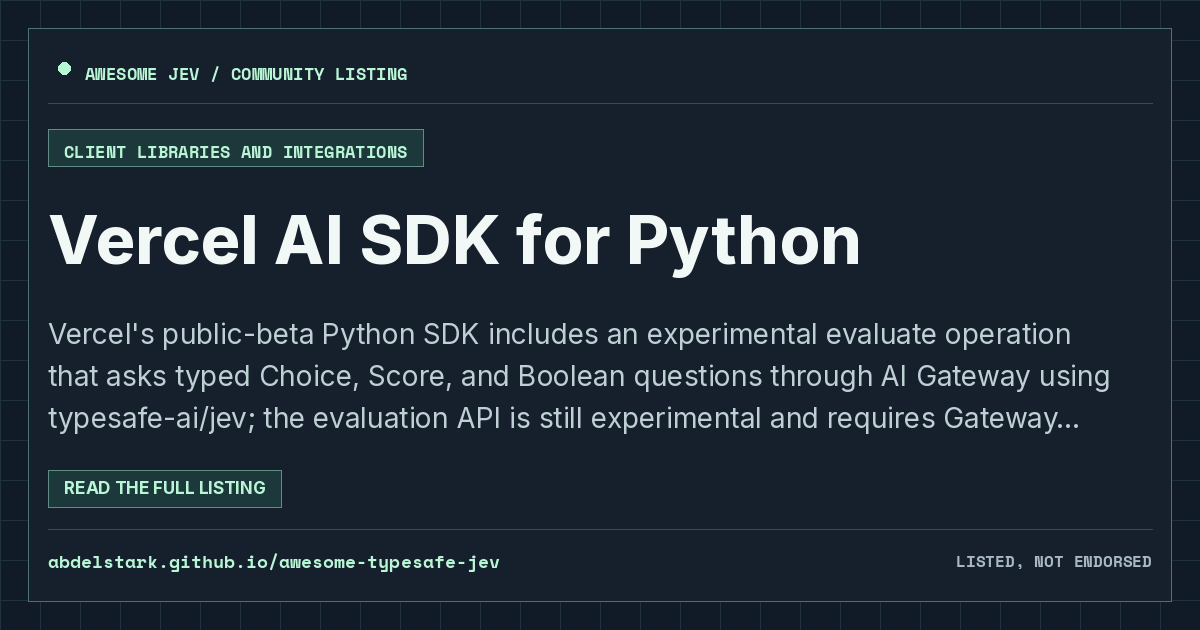Click the Vercel AI SDK for Python title
This screenshot has height=630, width=1200.
tap(454, 241)
